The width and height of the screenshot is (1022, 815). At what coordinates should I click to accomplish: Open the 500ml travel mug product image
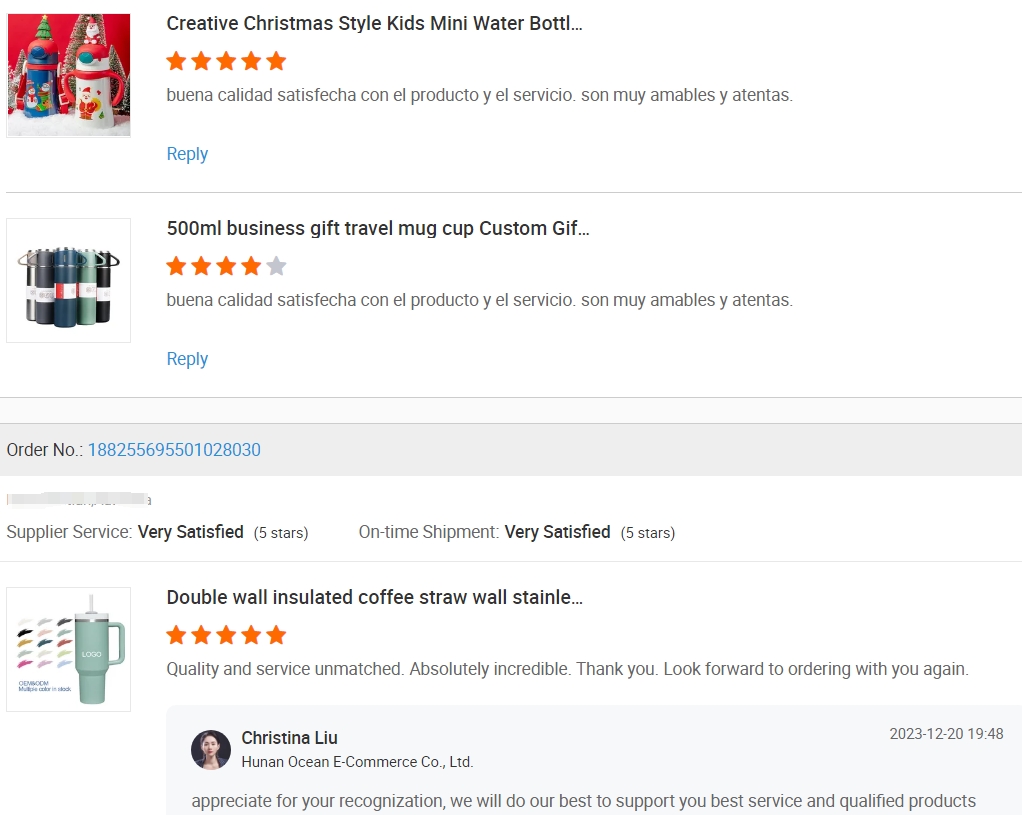coord(69,281)
